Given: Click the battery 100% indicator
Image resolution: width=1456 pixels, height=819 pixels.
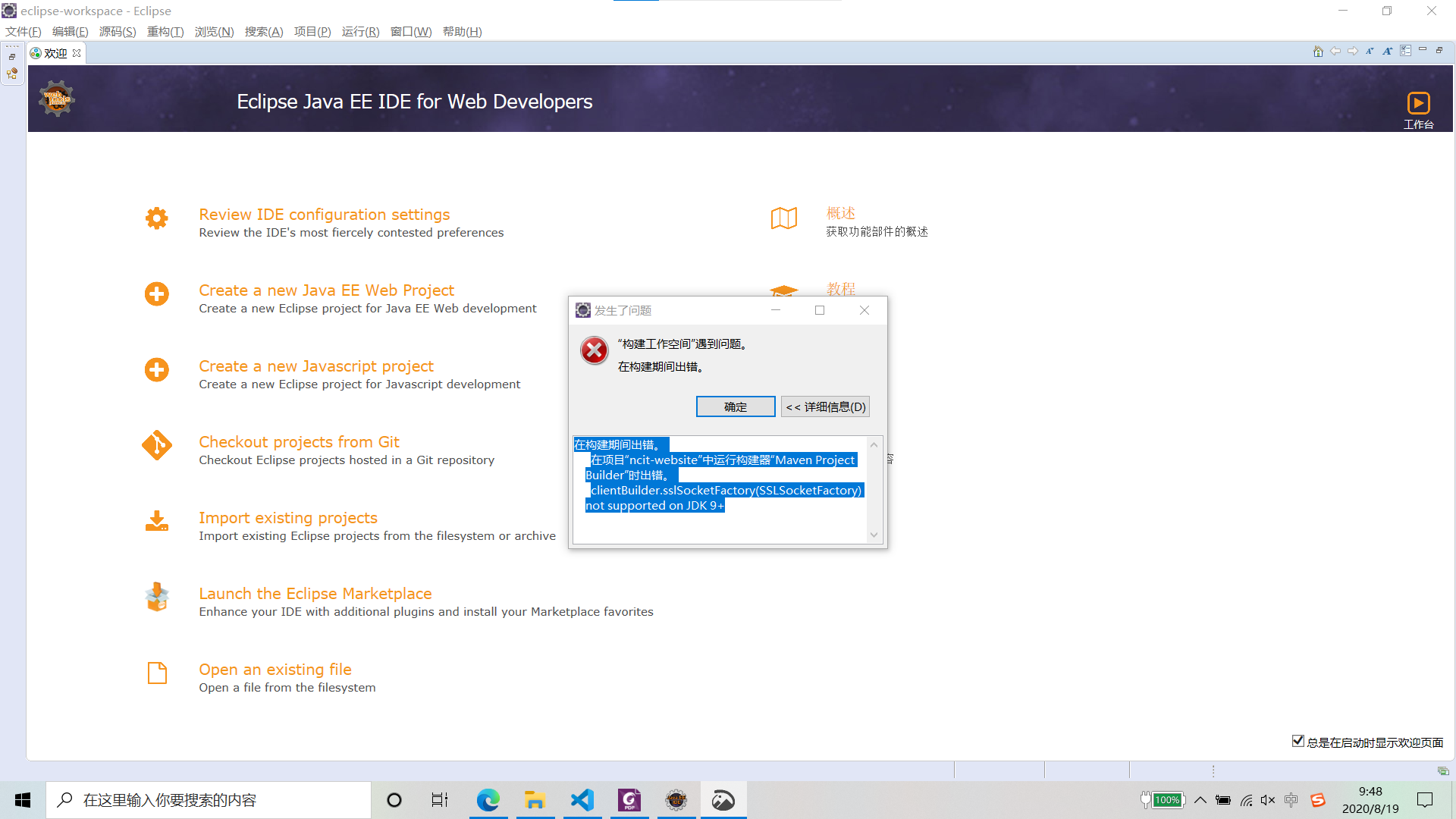Looking at the screenshot, I should tap(1163, 800).
